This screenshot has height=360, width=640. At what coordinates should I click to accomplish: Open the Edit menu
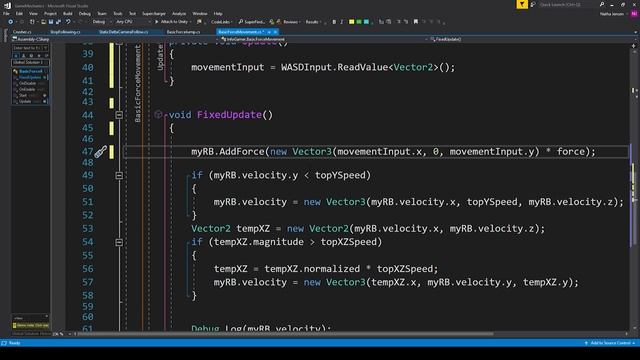coord(19,14)
